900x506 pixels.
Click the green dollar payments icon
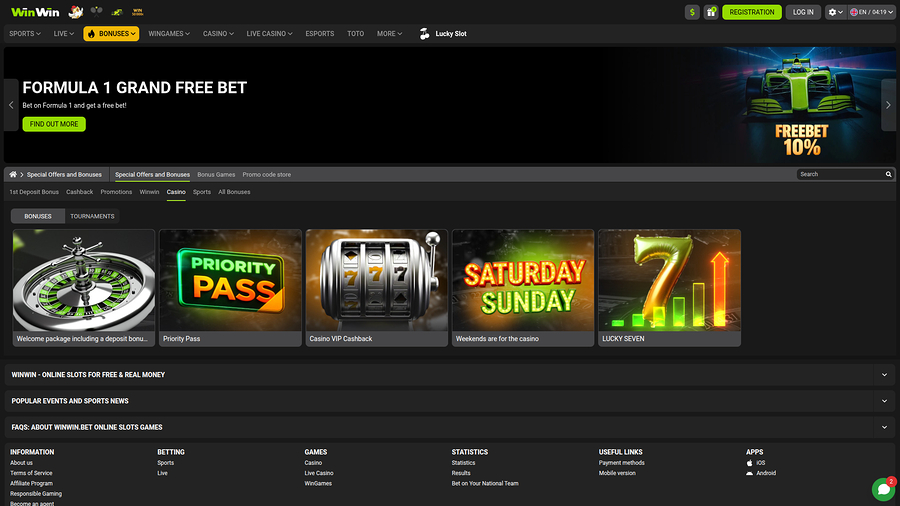(692, 12)
